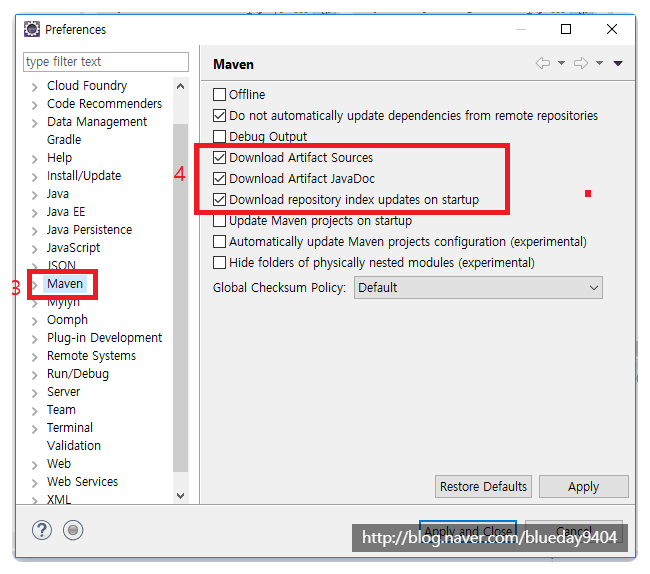Screen dimensions: 650x574
Task: Click the forward navigation arrow icon
Action: tap(581, 63)
